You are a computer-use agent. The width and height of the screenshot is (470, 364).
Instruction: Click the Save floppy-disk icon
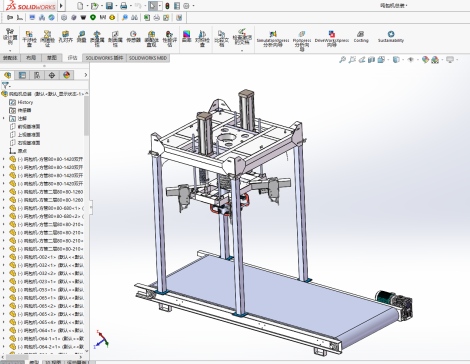[109, 6]
